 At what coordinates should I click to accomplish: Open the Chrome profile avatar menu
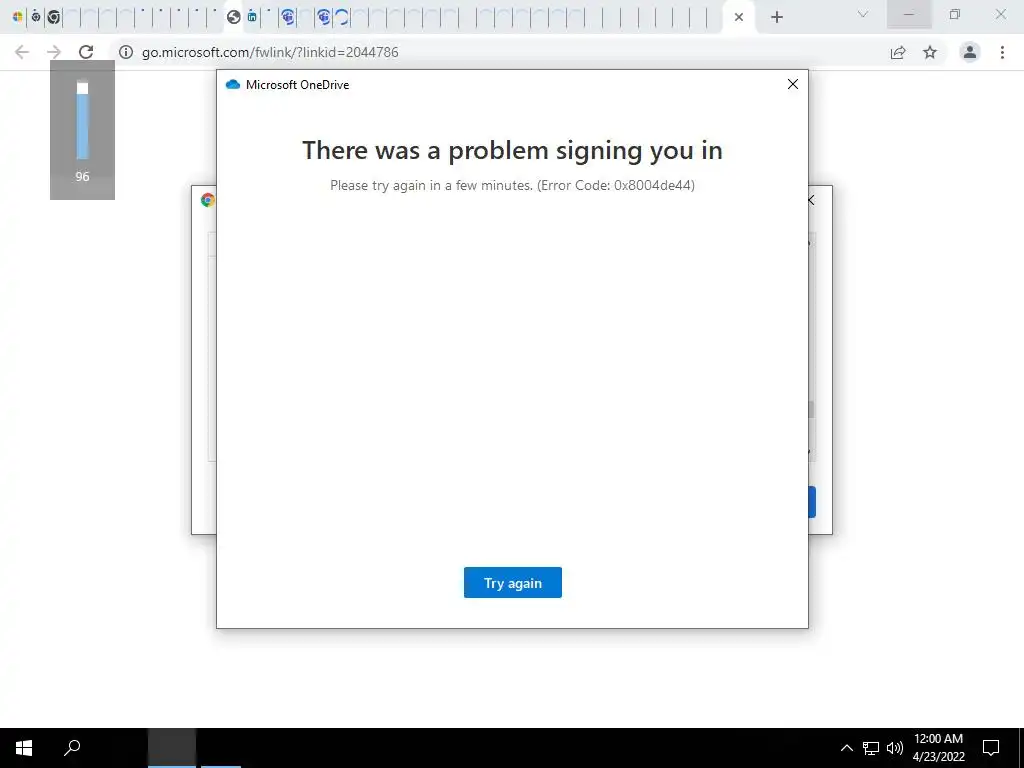[x=970, y=52]
